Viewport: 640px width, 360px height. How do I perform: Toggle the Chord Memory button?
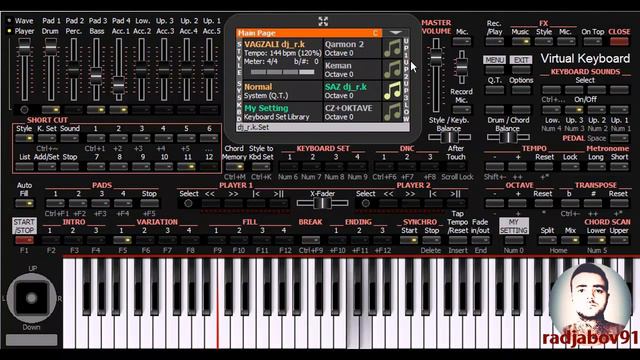234,166
